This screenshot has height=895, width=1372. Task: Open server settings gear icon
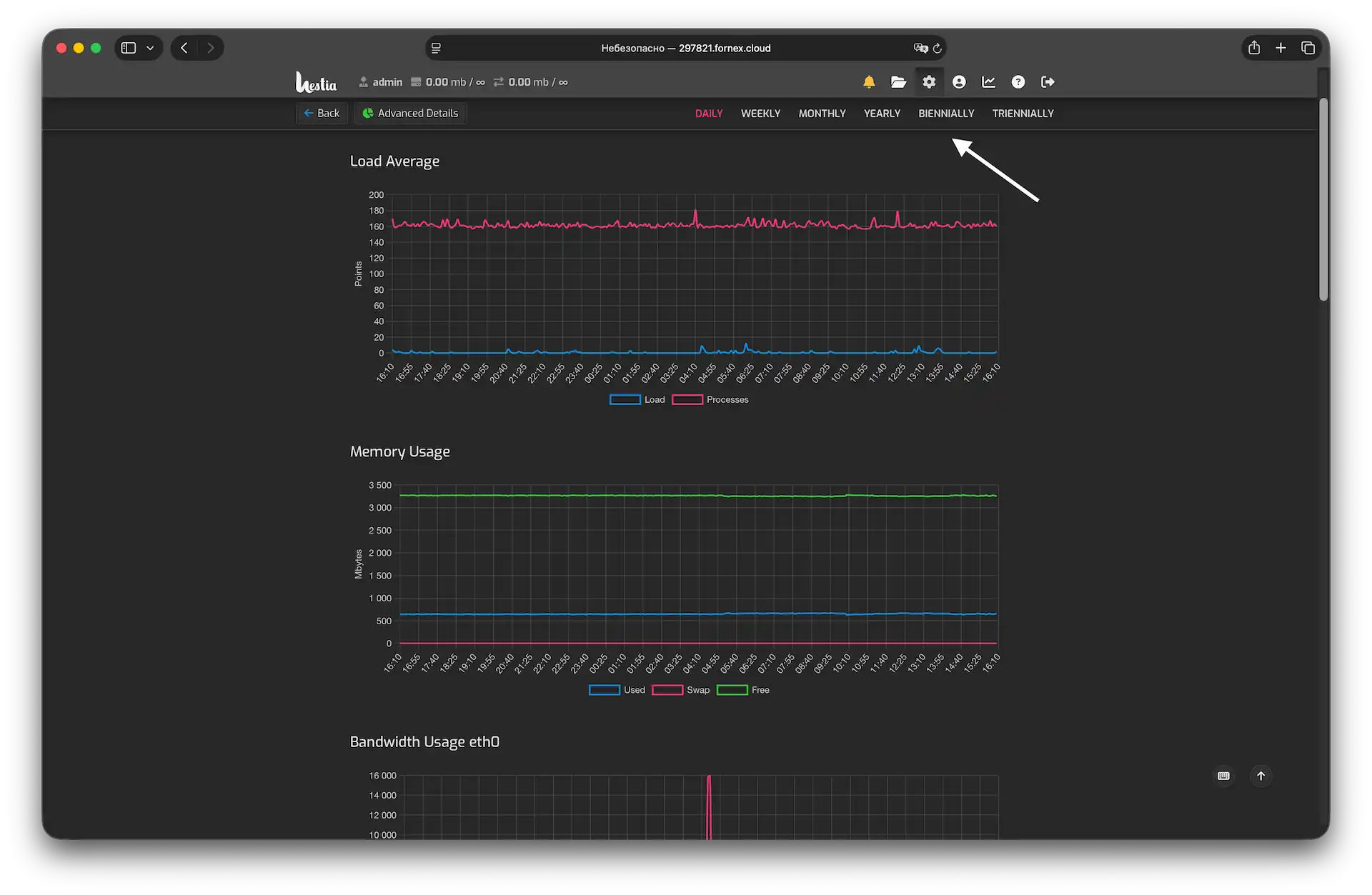pyautogui.click(x=929, y=82)
